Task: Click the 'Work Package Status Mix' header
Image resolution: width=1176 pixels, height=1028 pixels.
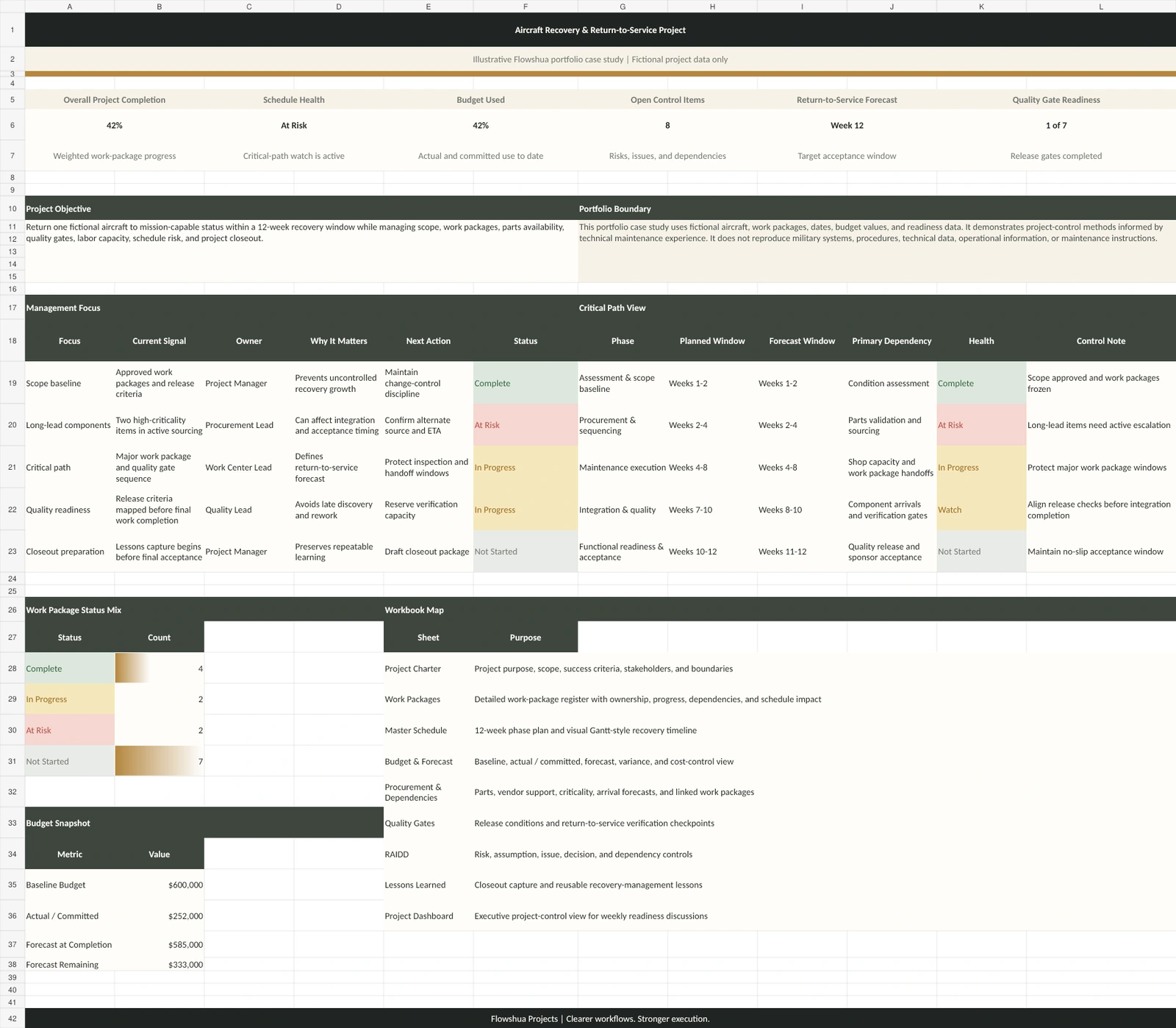Action: [73, 610]
